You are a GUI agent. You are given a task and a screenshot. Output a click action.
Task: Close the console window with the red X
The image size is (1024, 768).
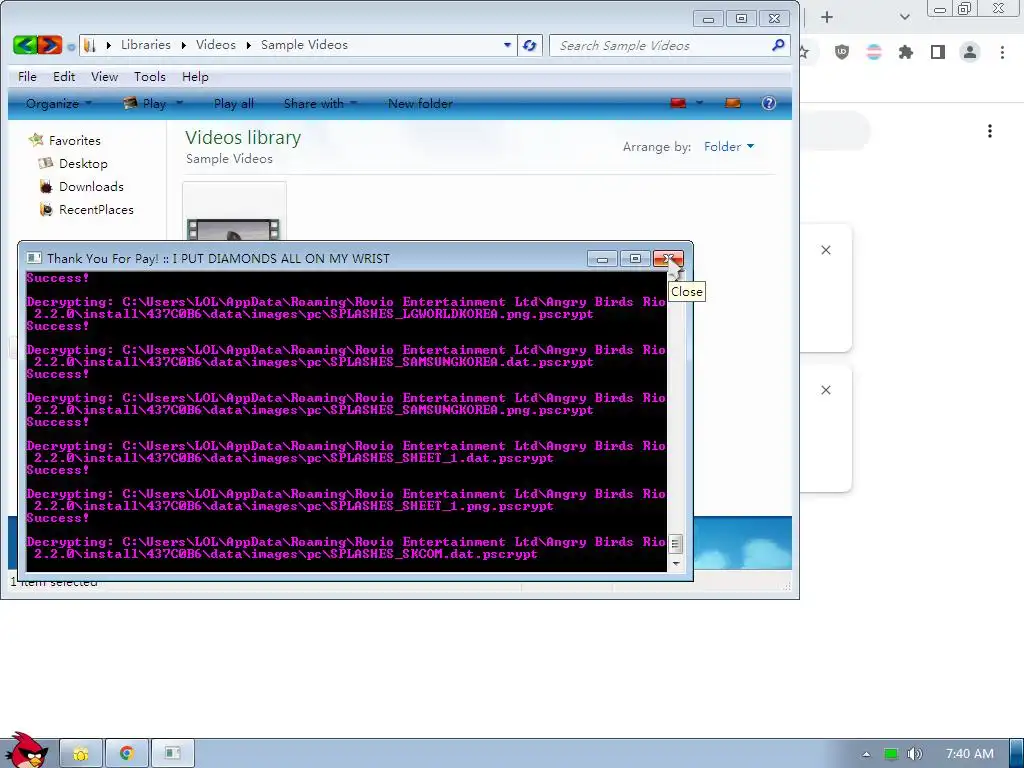pos(668,259)
